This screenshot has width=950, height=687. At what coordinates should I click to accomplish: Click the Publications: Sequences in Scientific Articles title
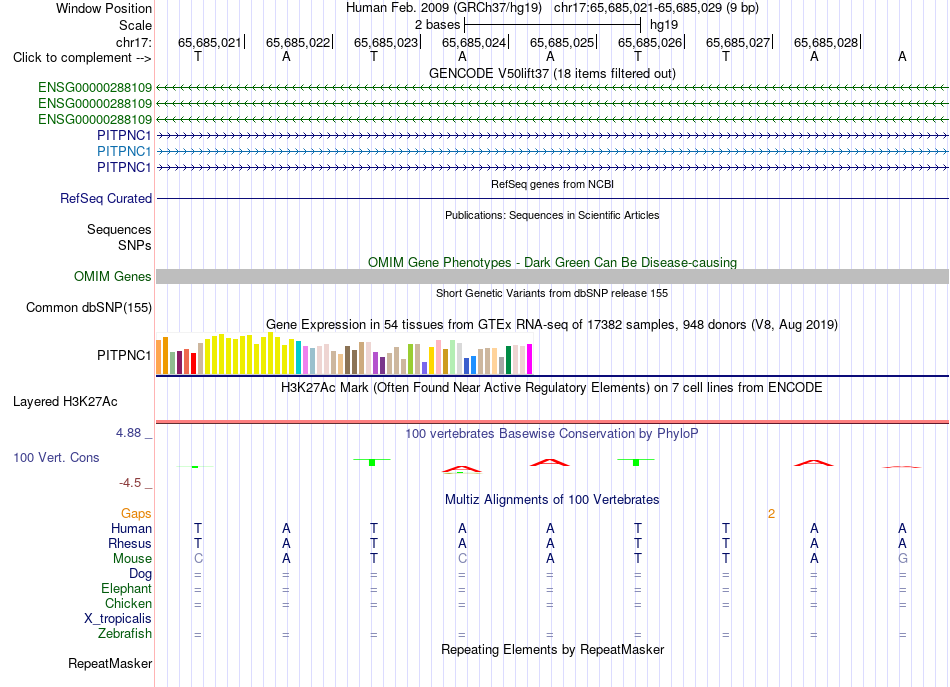point(552,215)
